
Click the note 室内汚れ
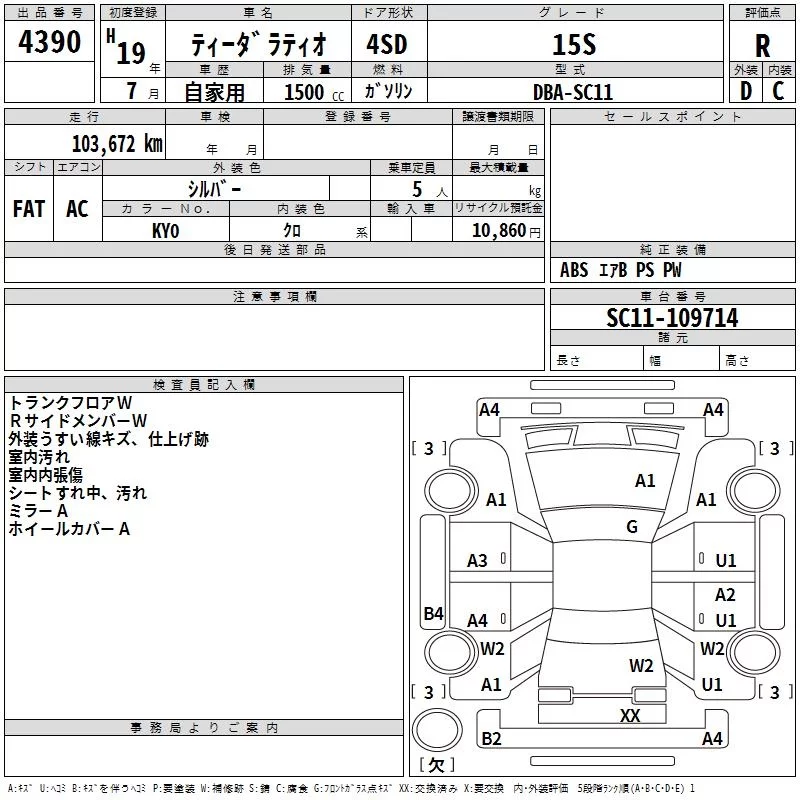tap(39, 457)
